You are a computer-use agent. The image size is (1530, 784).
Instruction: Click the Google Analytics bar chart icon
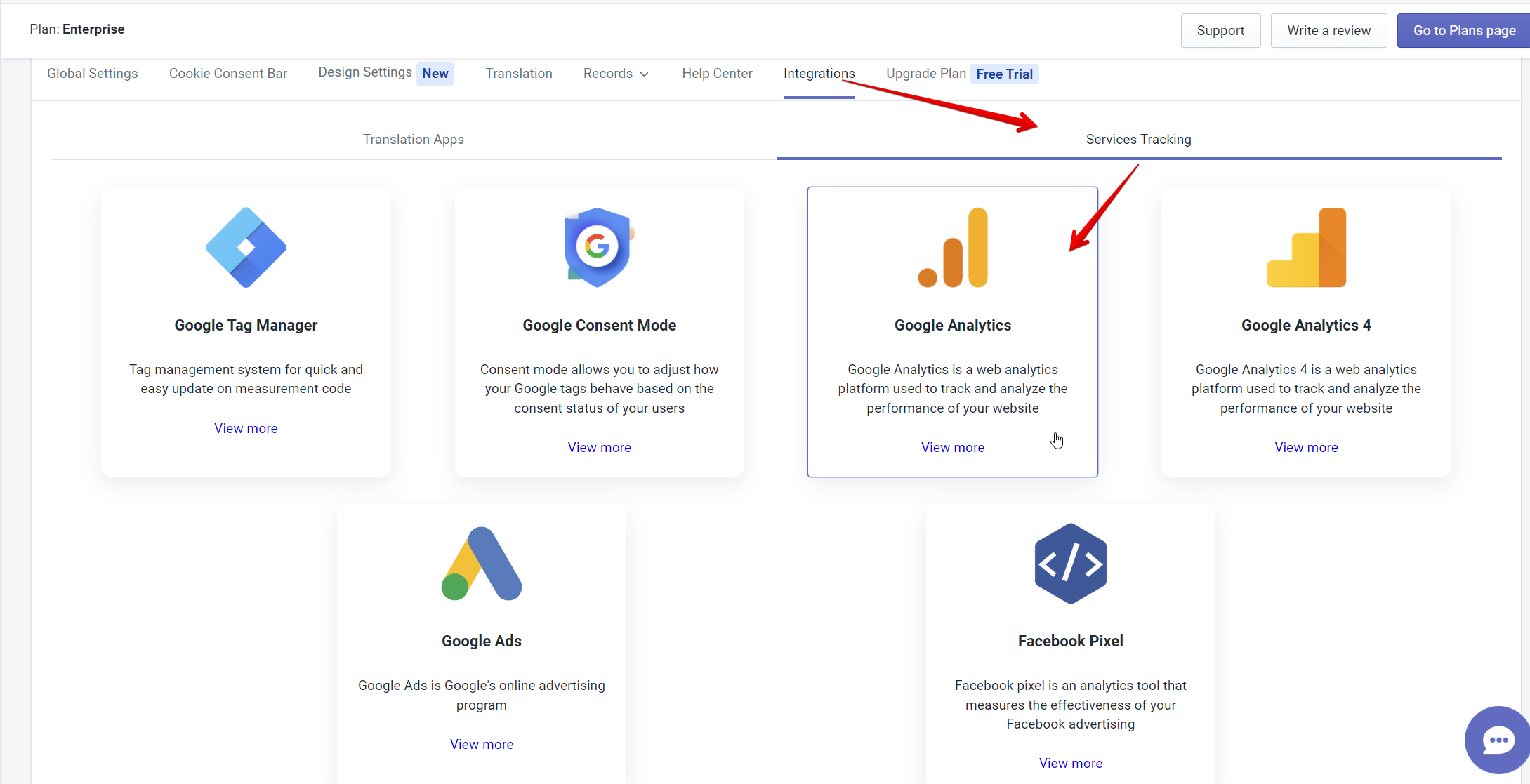[953, 247]
